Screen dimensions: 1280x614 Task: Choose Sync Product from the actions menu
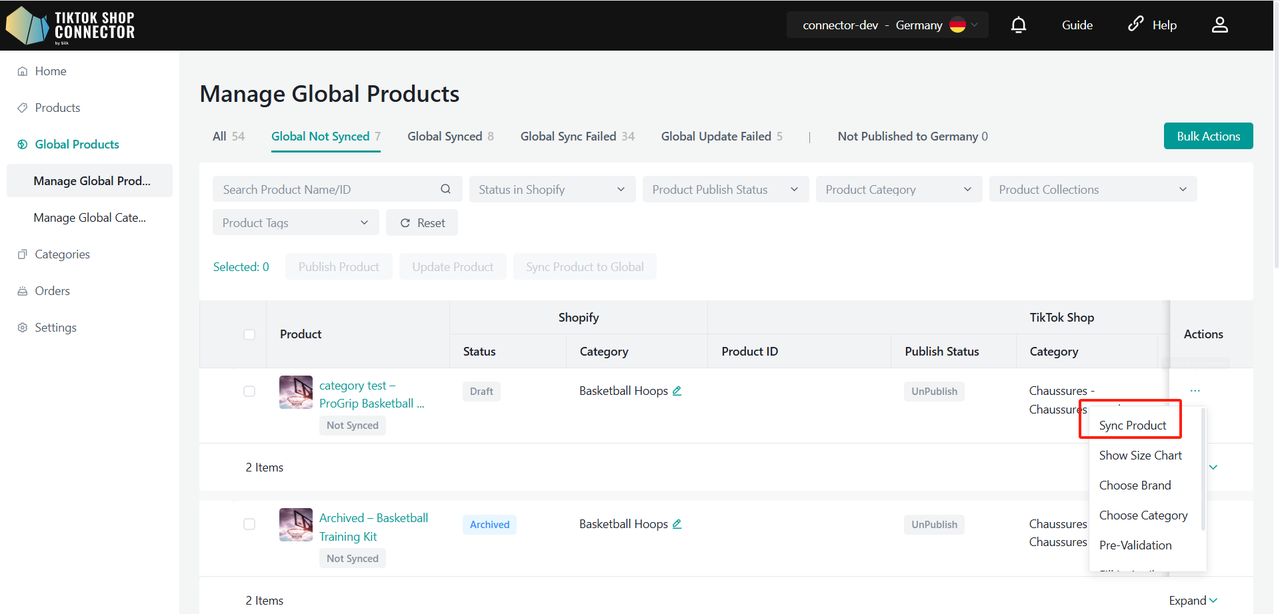1132,425
